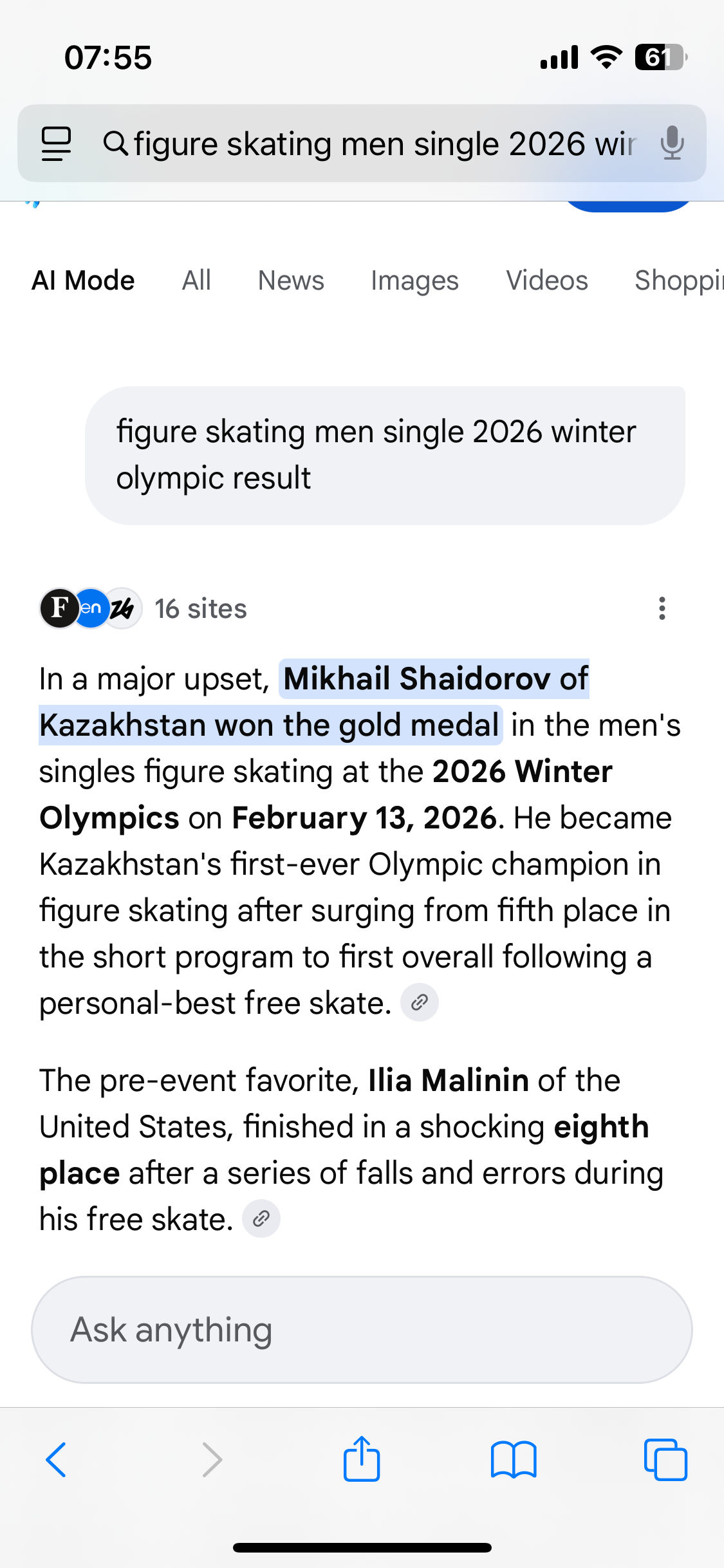This screenshot has height=1568, width=724.
Task: Tap the search magnifier icon
Action: (x=116, y=143)
